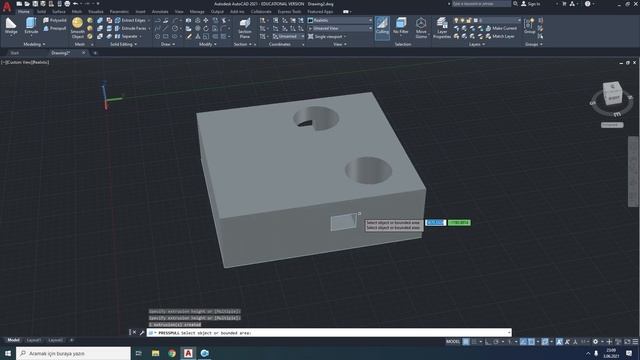Open the AutoCAD application menu
640x360 pixels.
[7, 7]
